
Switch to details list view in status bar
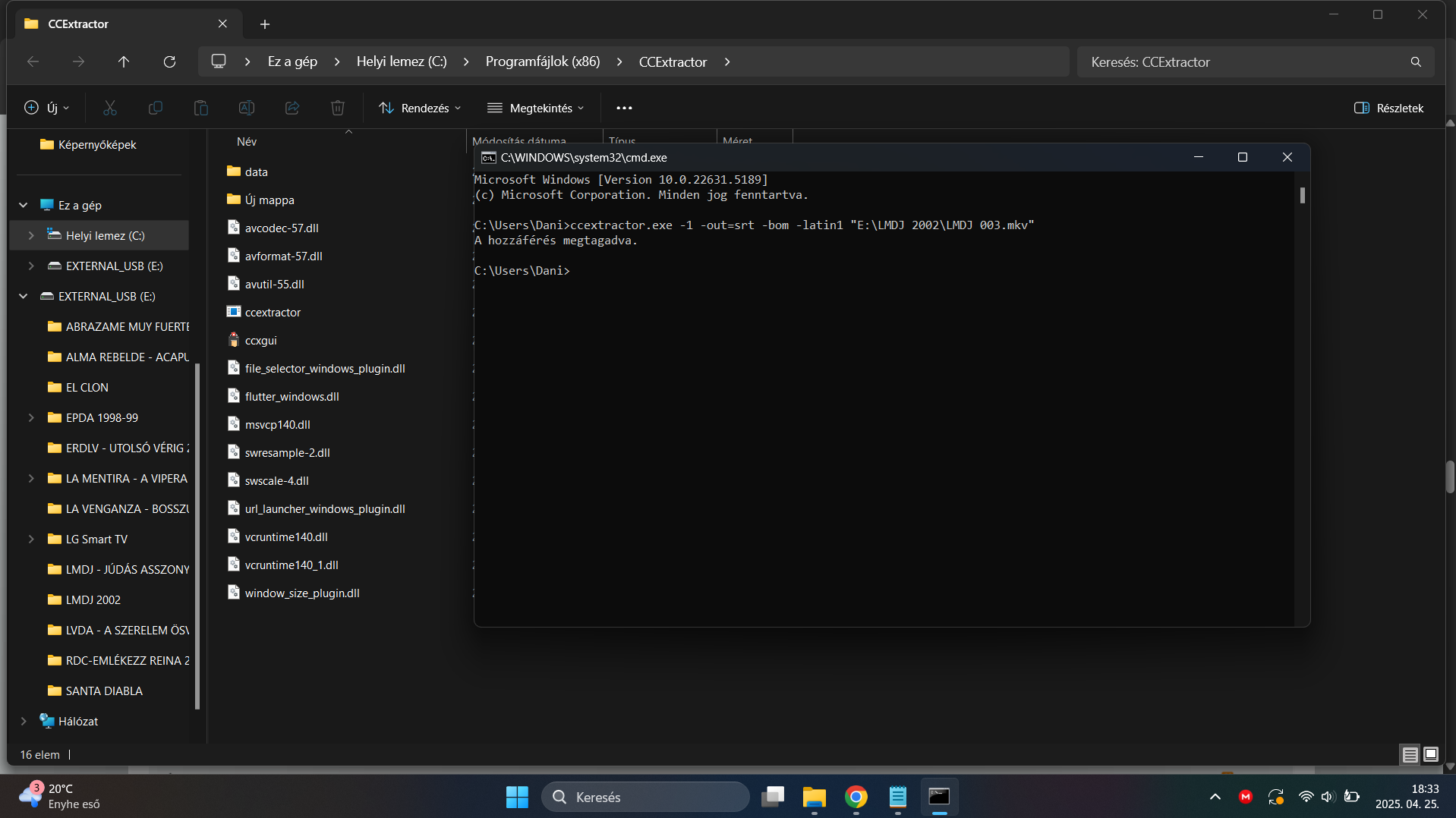click(1410, 754)
